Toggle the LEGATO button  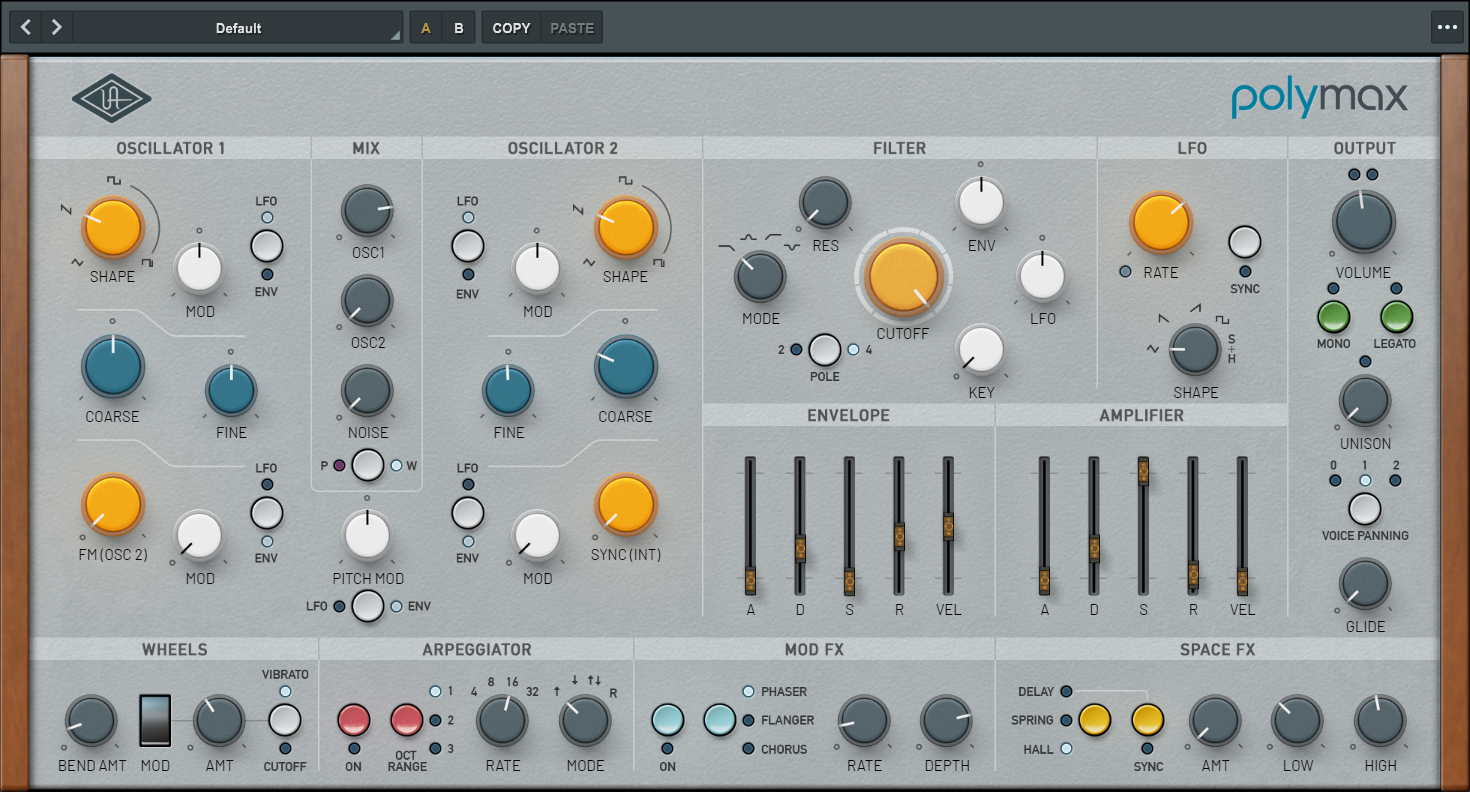[x=1396, y=317]
